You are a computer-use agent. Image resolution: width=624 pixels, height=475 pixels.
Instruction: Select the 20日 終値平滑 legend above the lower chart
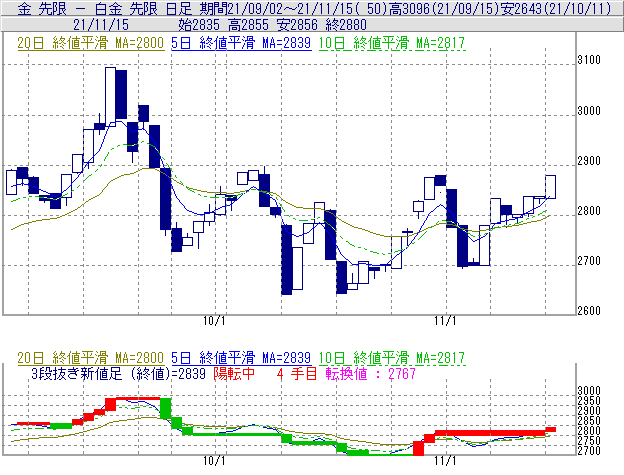click(90, 358)
